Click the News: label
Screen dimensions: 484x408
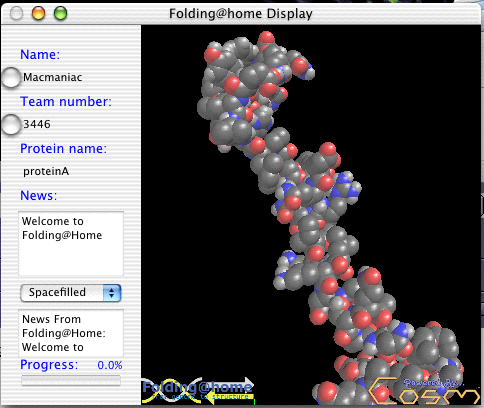[39, 195]
